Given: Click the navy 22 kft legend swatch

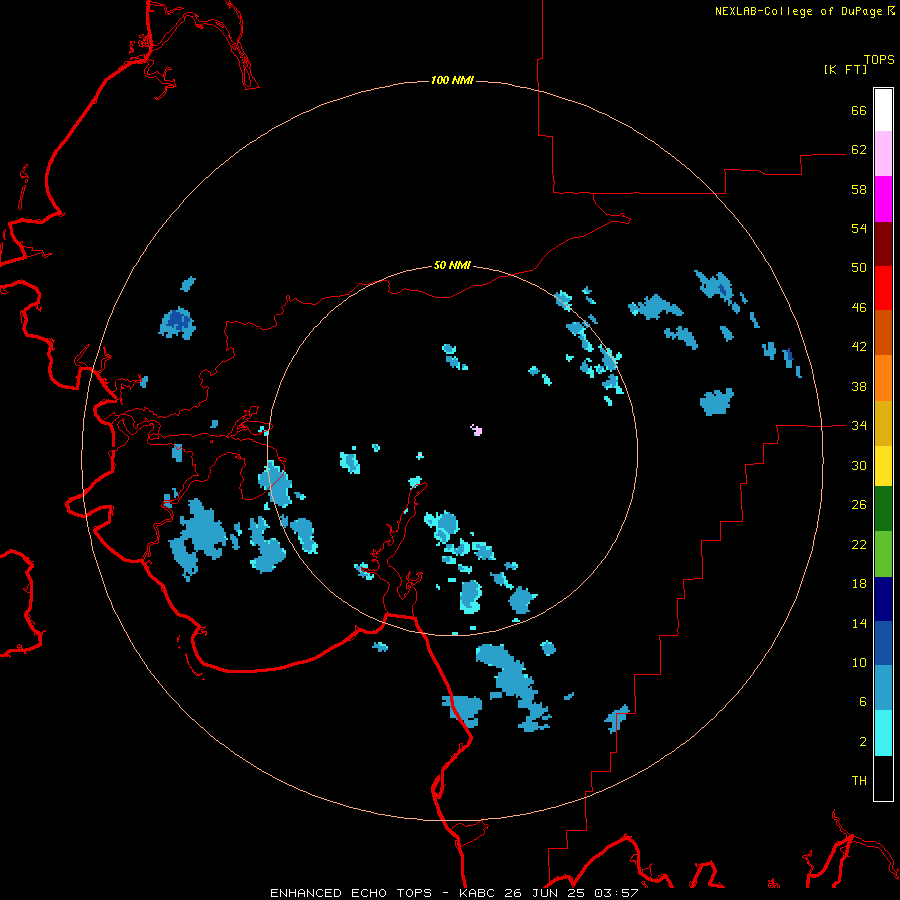Looking at the screenshot, I should (x=883, y=599).
